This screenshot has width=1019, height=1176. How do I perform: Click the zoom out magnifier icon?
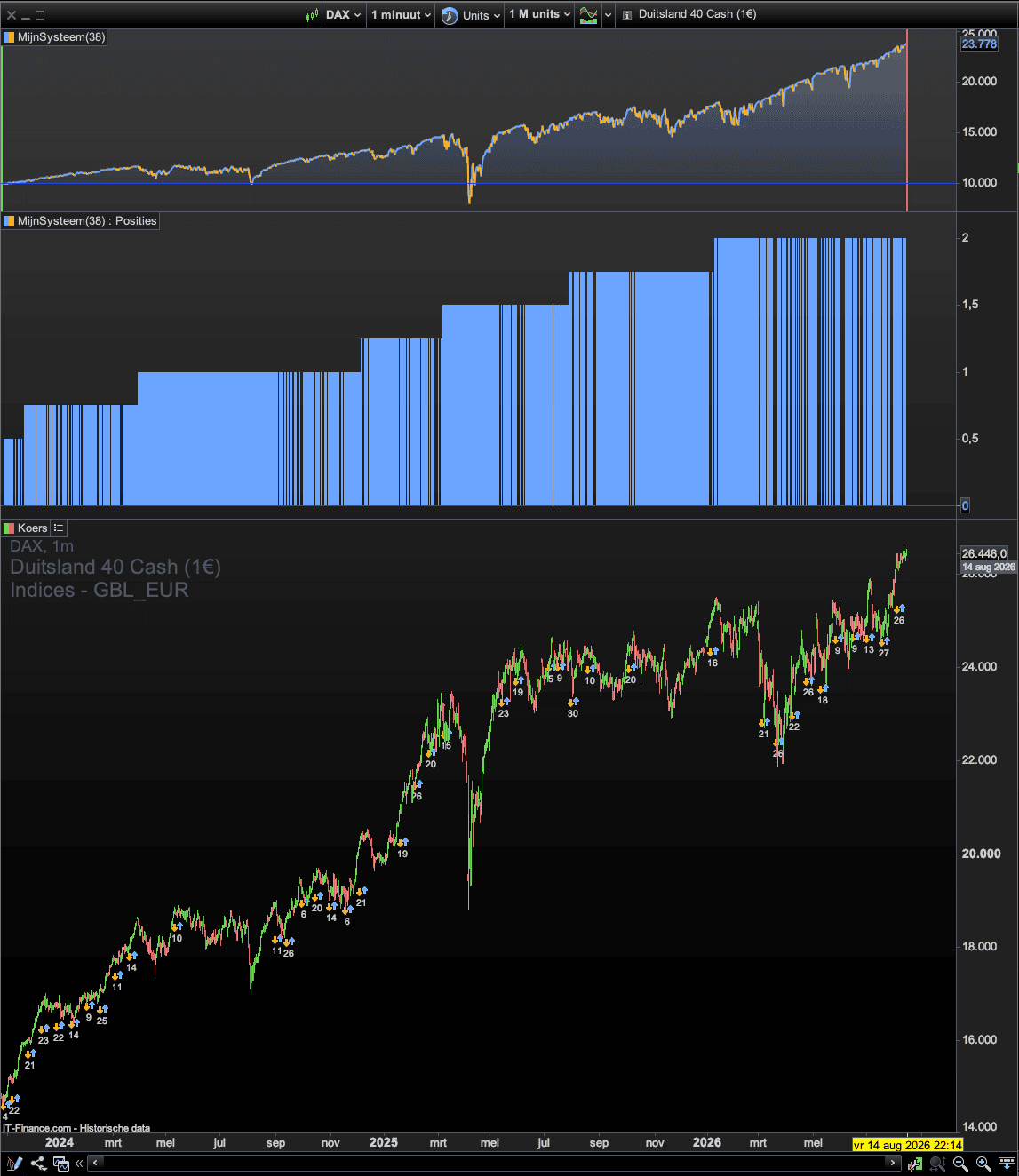[960, 1164]
